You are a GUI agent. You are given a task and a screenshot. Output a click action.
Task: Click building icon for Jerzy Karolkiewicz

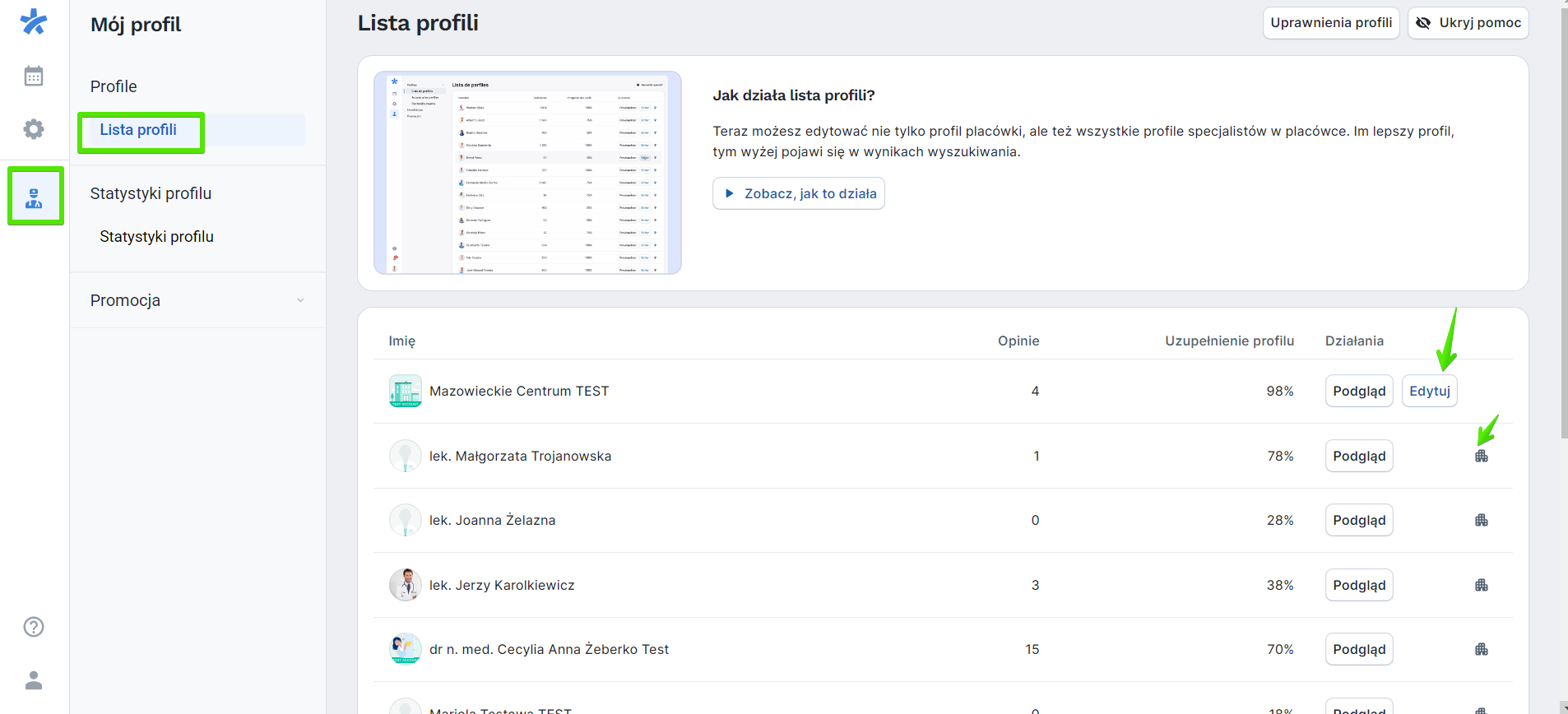pos(1481,585)
